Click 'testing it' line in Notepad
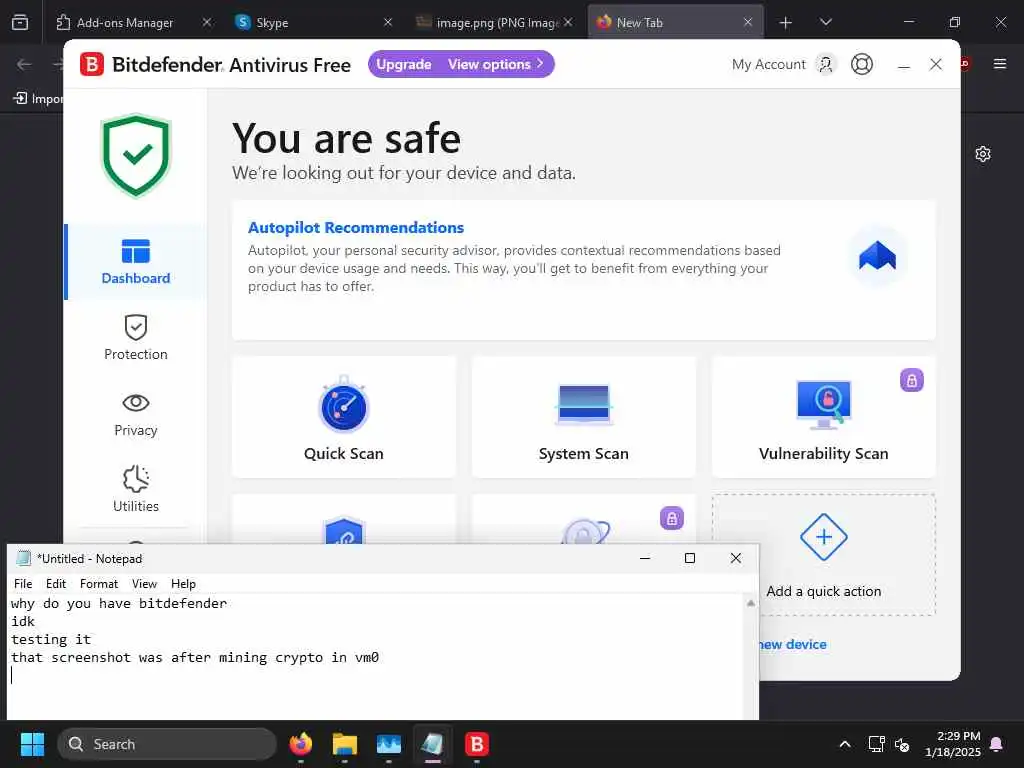The width and height of the screenshot is (1024, 768). tap(51, 639)
